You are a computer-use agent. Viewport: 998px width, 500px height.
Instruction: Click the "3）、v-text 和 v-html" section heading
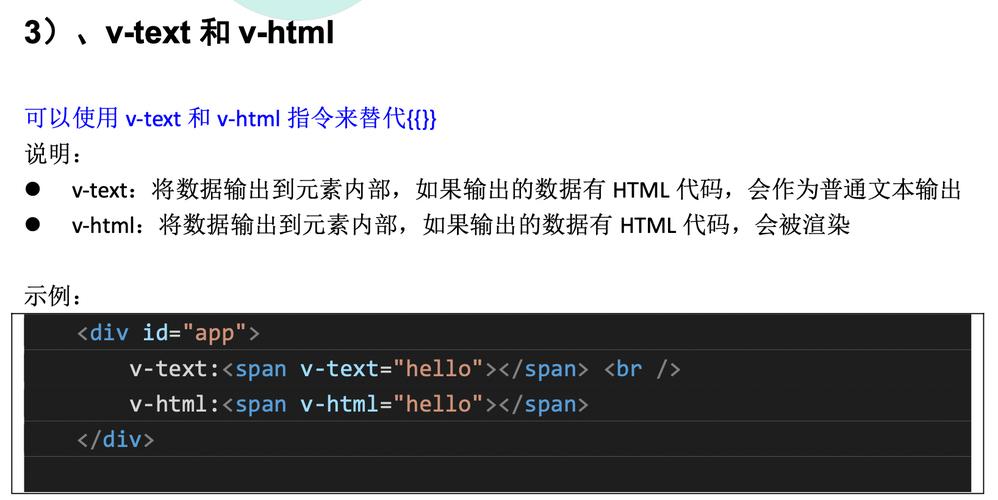coord(179,33)
